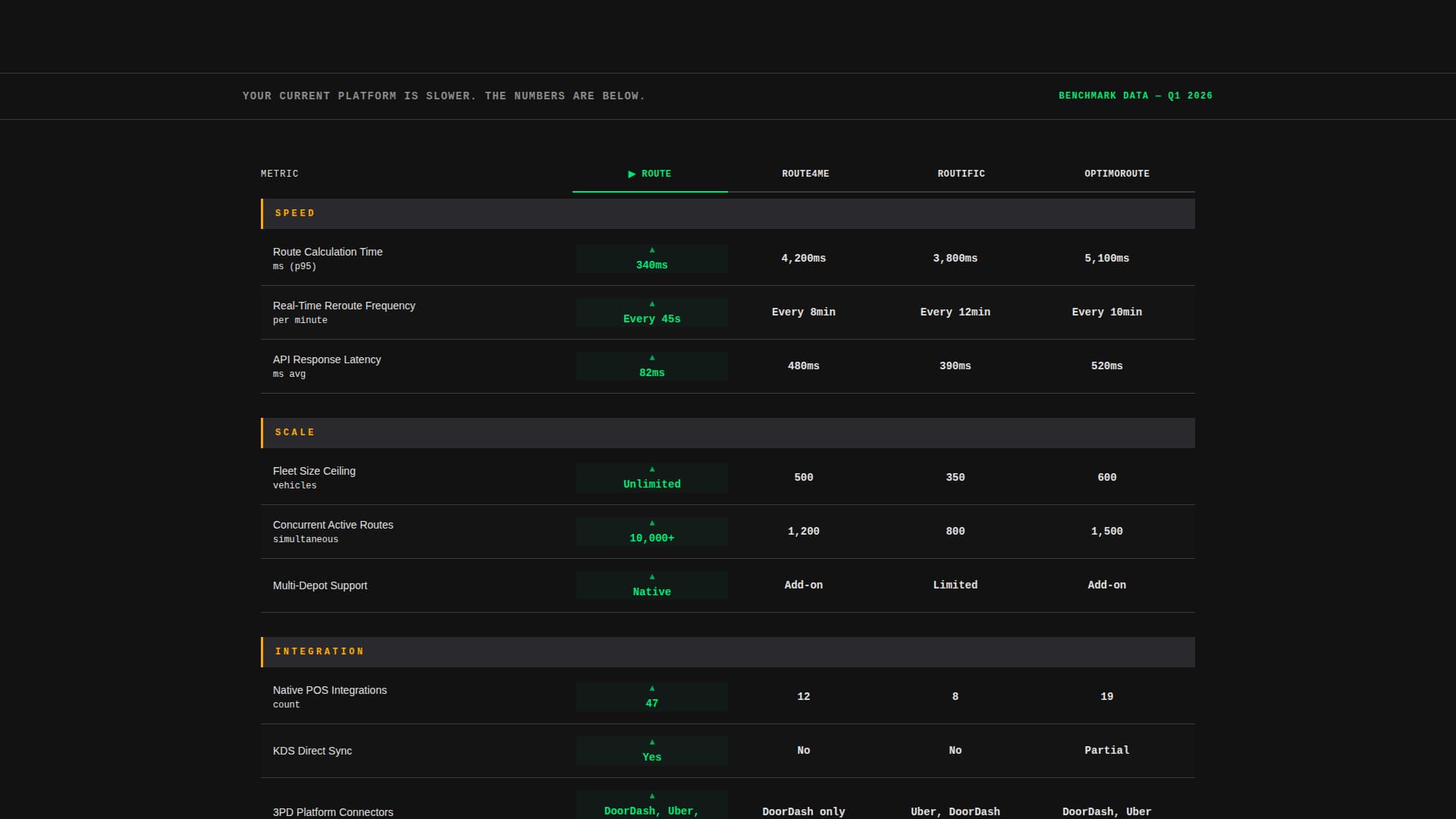Select the ROUTE column header
Image resolution: width=1456 pixels, height=819 pixels.
pyautogui.click(x=650, y=174)
